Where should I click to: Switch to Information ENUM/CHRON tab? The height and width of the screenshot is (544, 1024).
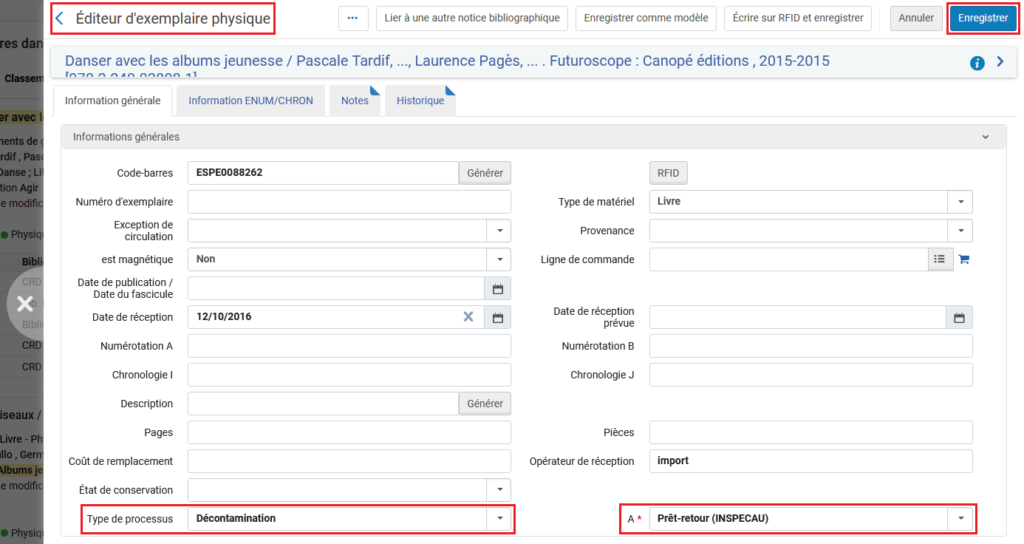click(x=250, y=101)
